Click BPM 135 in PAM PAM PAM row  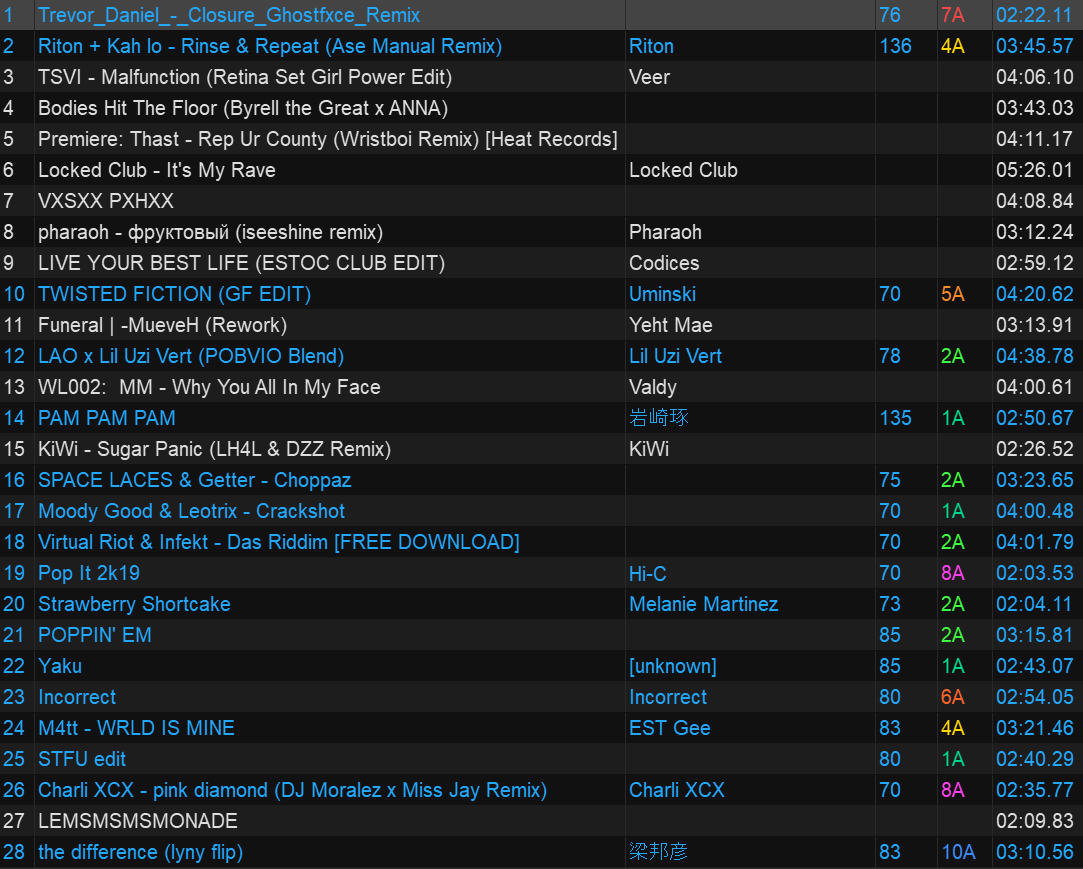click(x=895, y=418)
